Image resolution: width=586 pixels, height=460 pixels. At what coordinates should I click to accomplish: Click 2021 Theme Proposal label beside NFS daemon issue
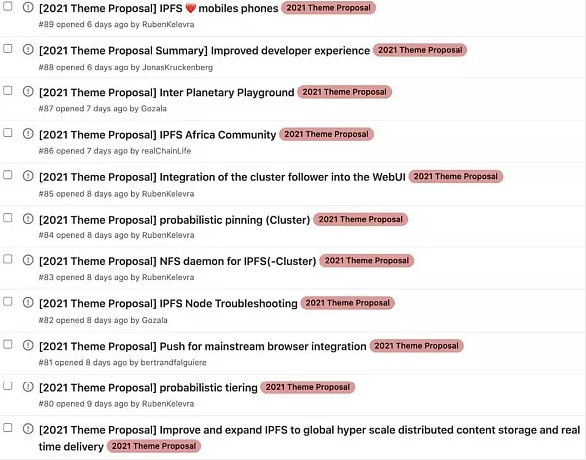[x=367, y=260]
